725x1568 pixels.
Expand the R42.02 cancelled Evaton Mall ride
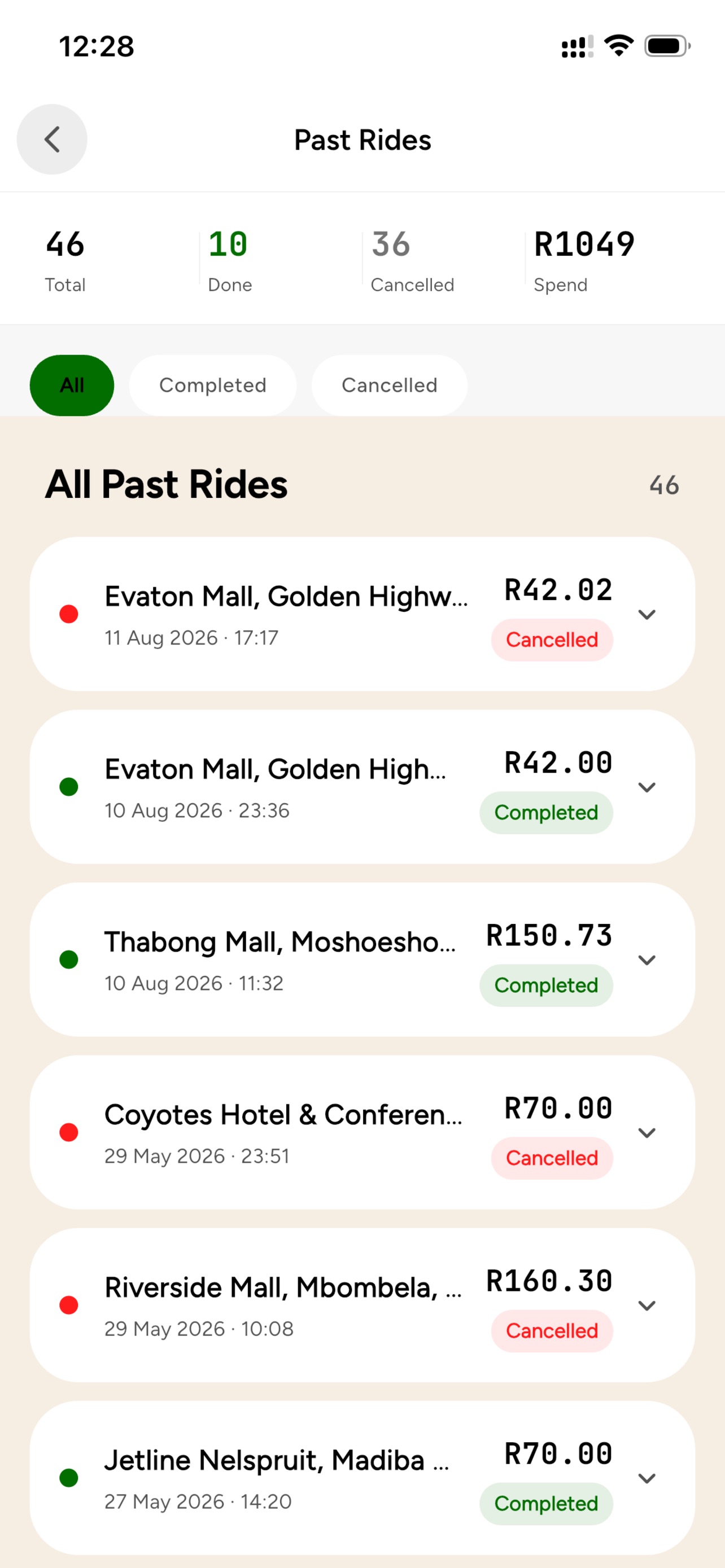coord(647,614)
